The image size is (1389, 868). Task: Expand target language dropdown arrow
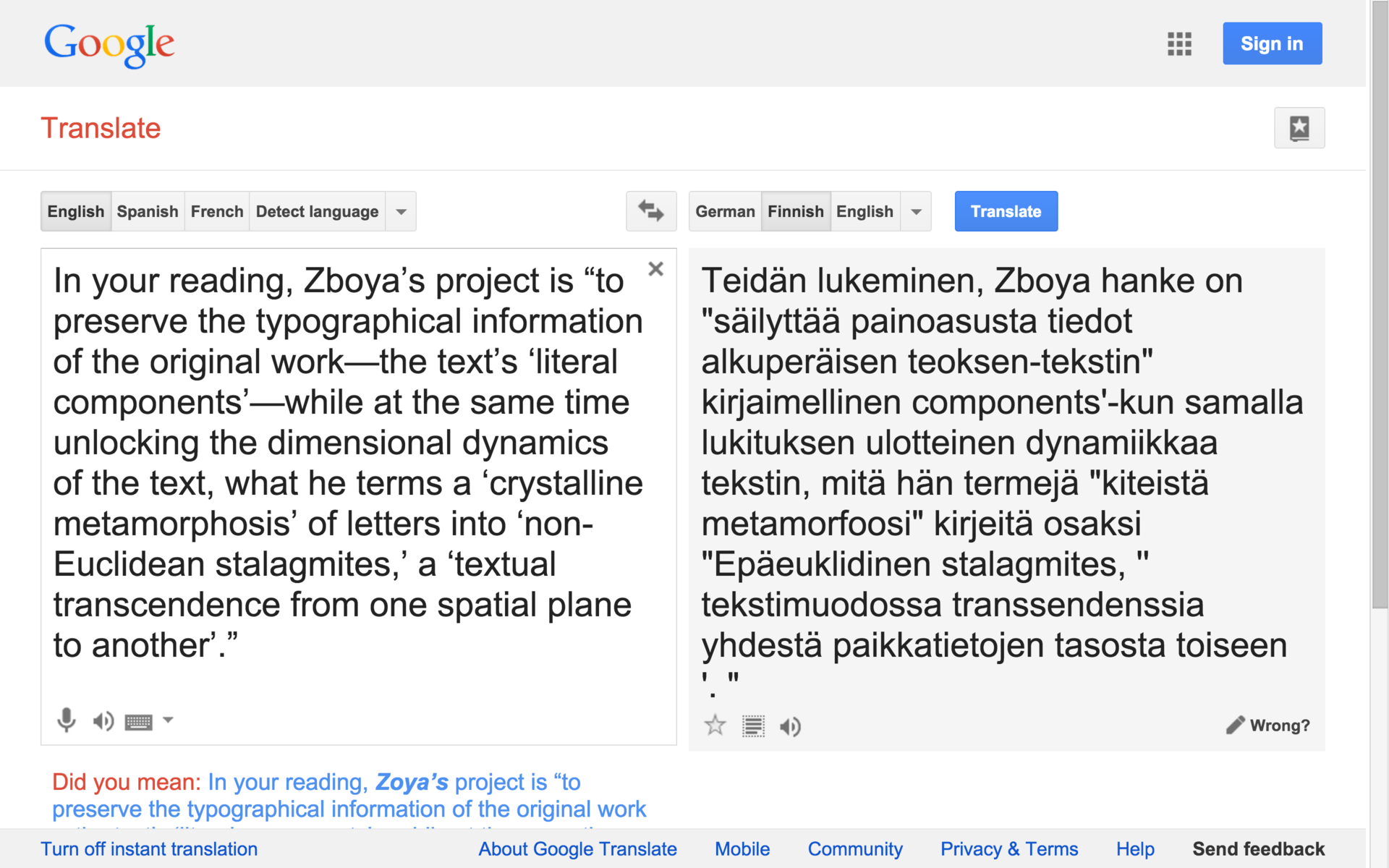916,211
